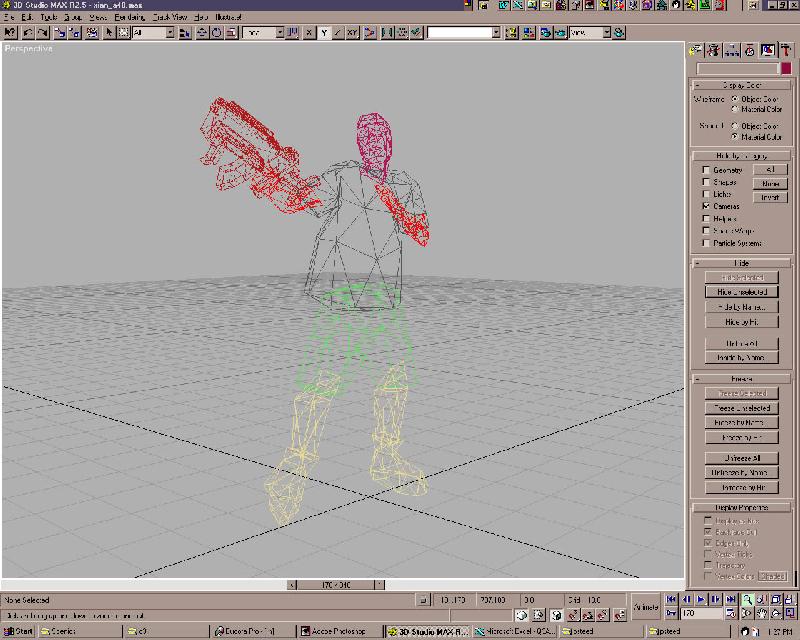This screenshot has height=640, width=800.
Task: Collapse the Freeze rollout
Action: (x=741, y=379)
